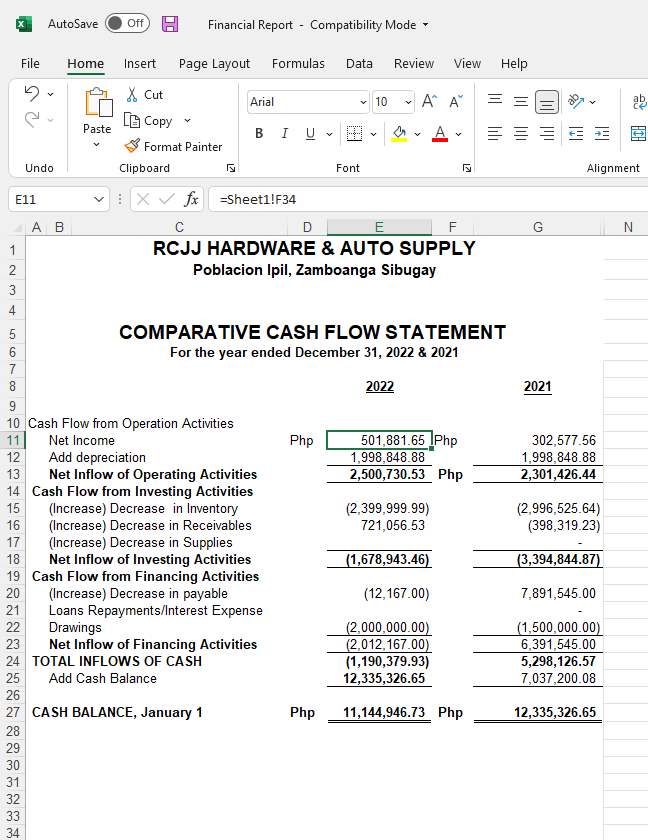This screenshot has width=648, height=840.
Task: Open Insert Function fx button
Action: pyautogui.click(x=191, y=199)
